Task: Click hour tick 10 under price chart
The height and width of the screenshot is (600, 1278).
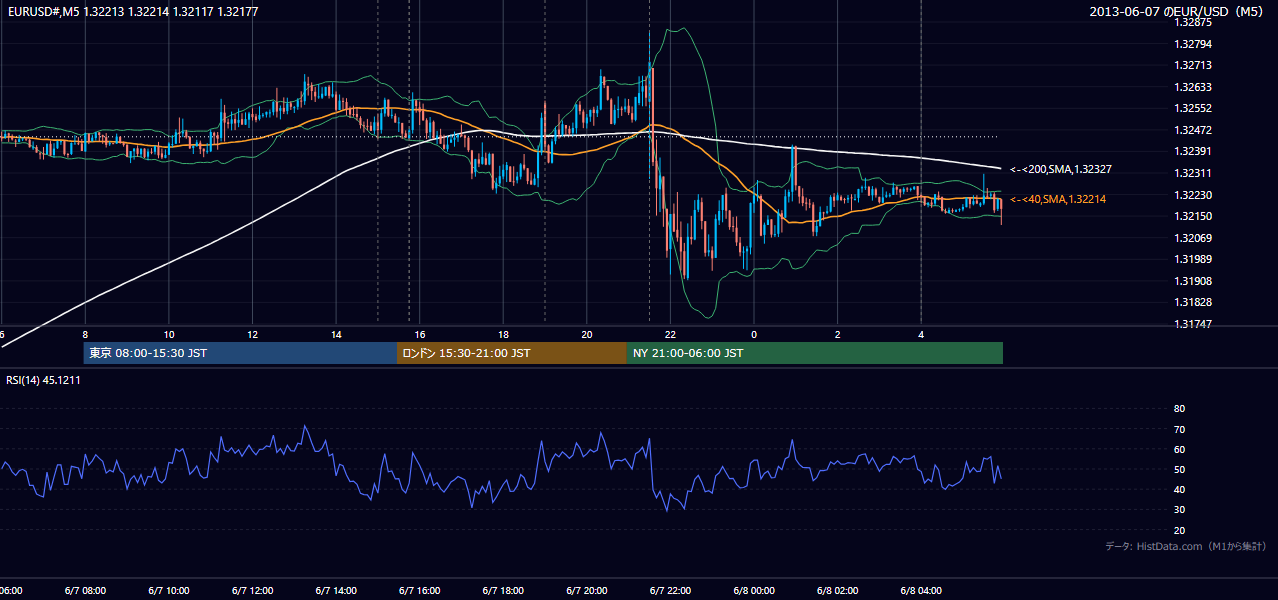Action: coord(169,334)
